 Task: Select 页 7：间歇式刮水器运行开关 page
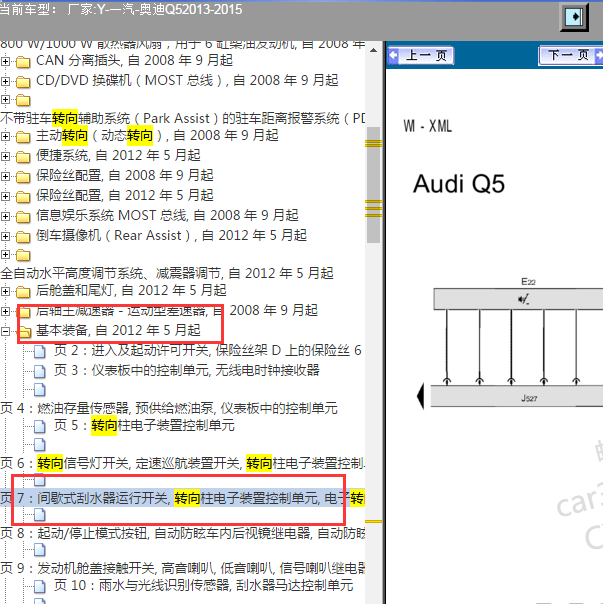(x=182, y=498)
